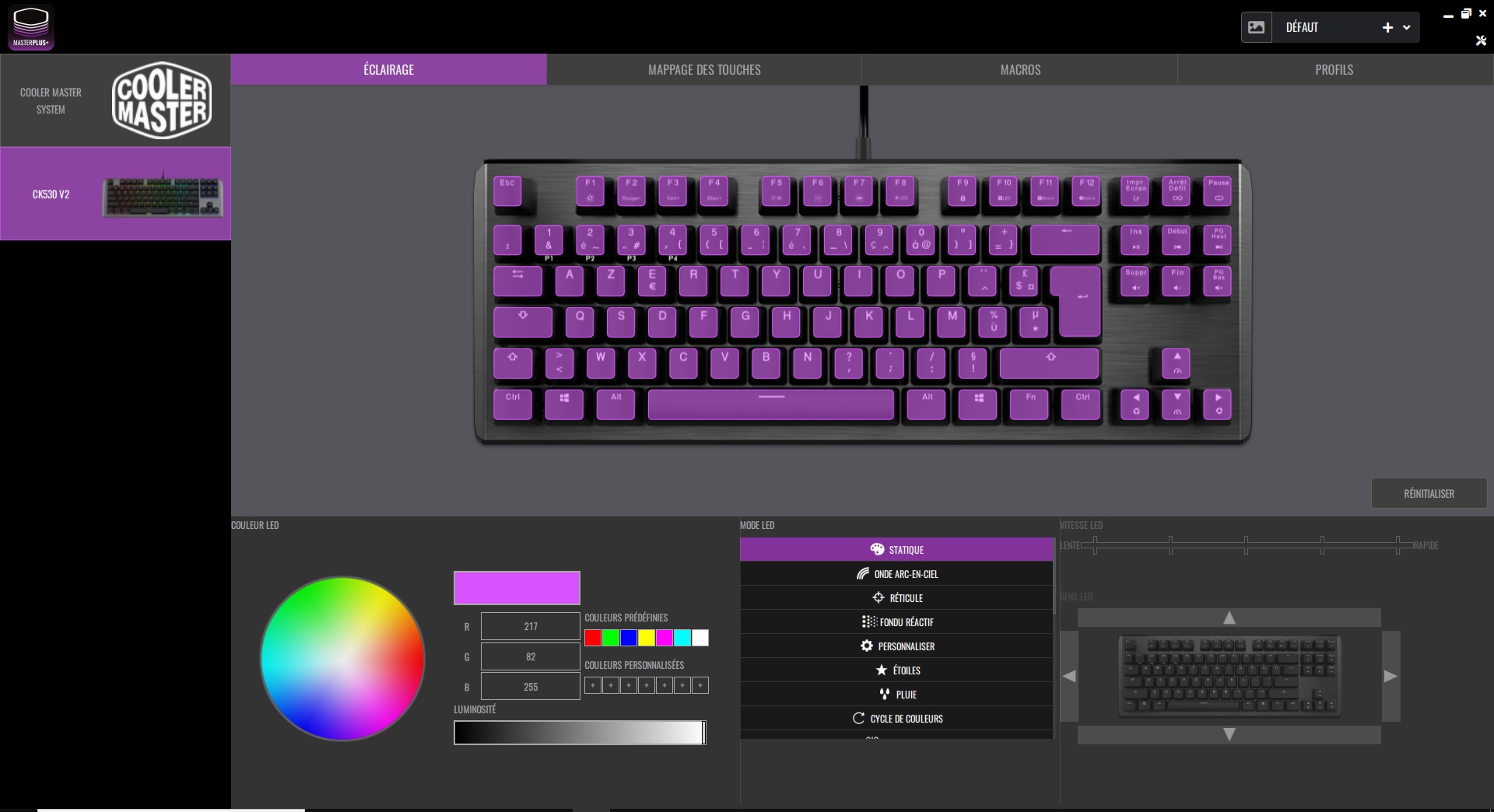Add a new profile with plus icon
Image resolution: width=1494 pixels, height=812 pixels.
click(x=1387, y=27)
